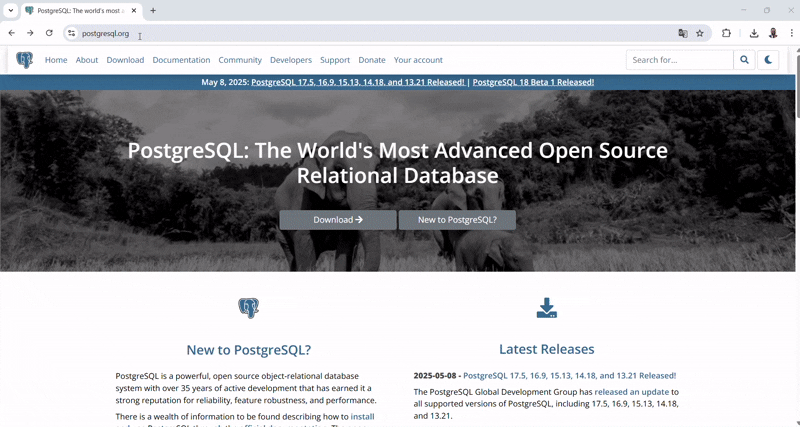800x427 pixels.
Task: Click the Latest Releases heading
Action: pos(546,349)
